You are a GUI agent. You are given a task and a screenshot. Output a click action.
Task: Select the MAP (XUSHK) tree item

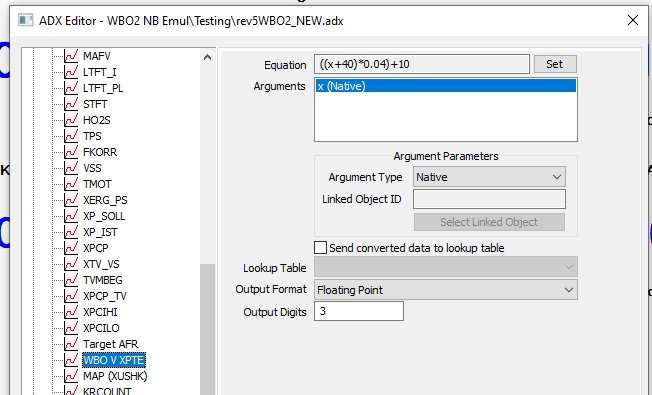click(x=115, y=376)
